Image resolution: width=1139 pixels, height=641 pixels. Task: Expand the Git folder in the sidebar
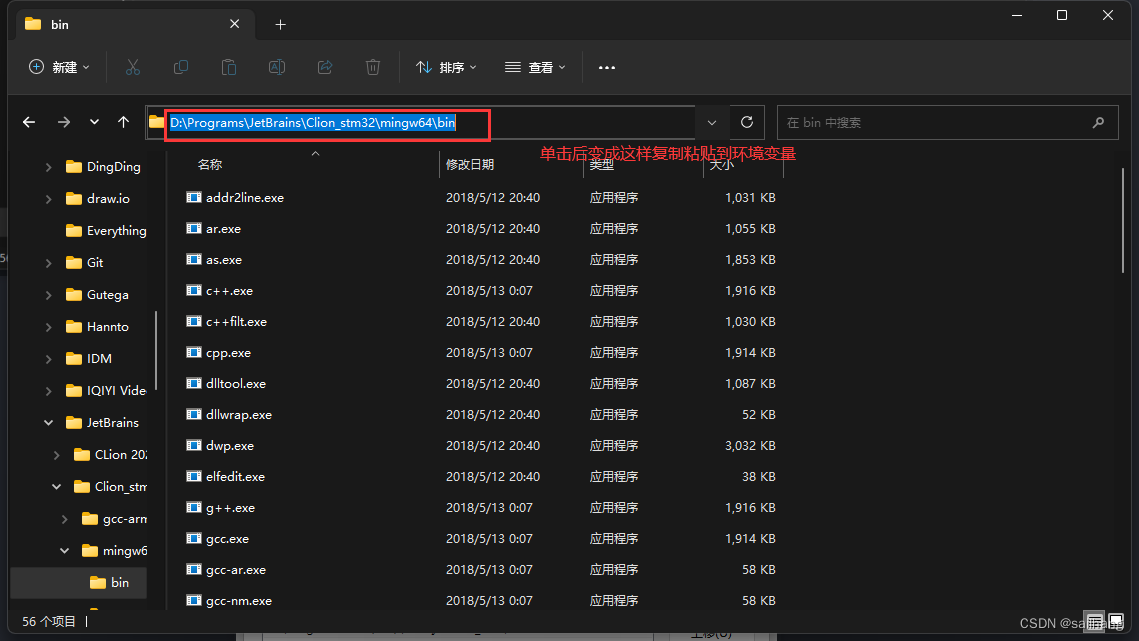coord(48,262)
